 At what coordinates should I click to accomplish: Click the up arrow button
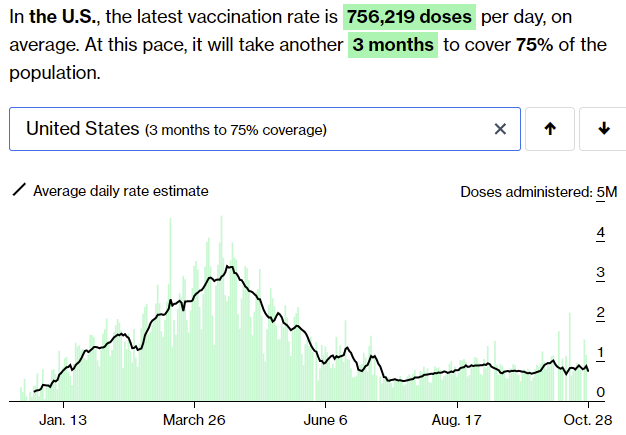(x=549, y=129)
